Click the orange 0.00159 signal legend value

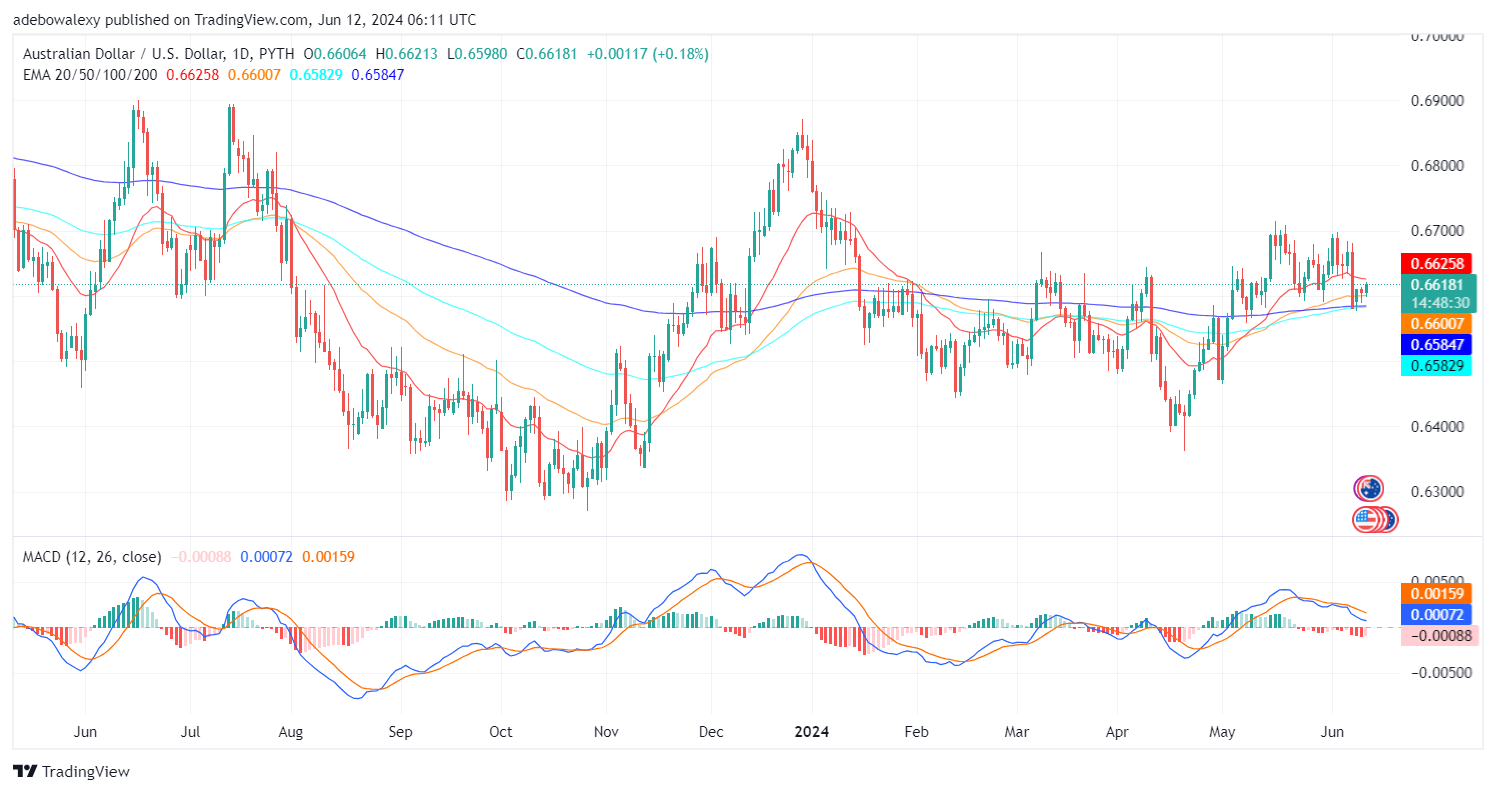pos(328,556)
